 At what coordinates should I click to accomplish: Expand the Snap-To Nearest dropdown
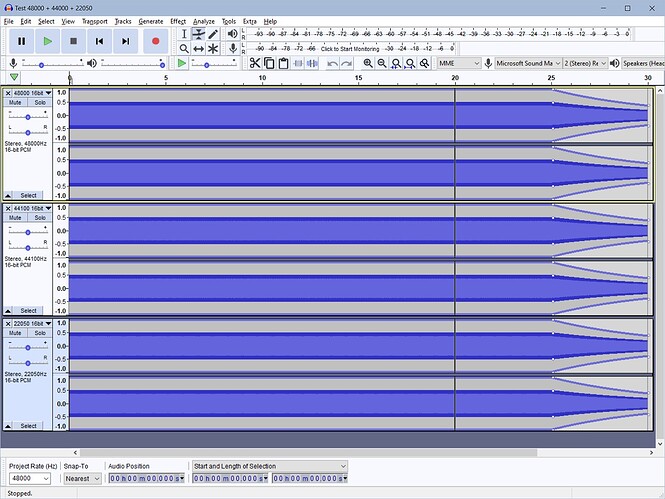pyautogui.click(x=82, y=478)
